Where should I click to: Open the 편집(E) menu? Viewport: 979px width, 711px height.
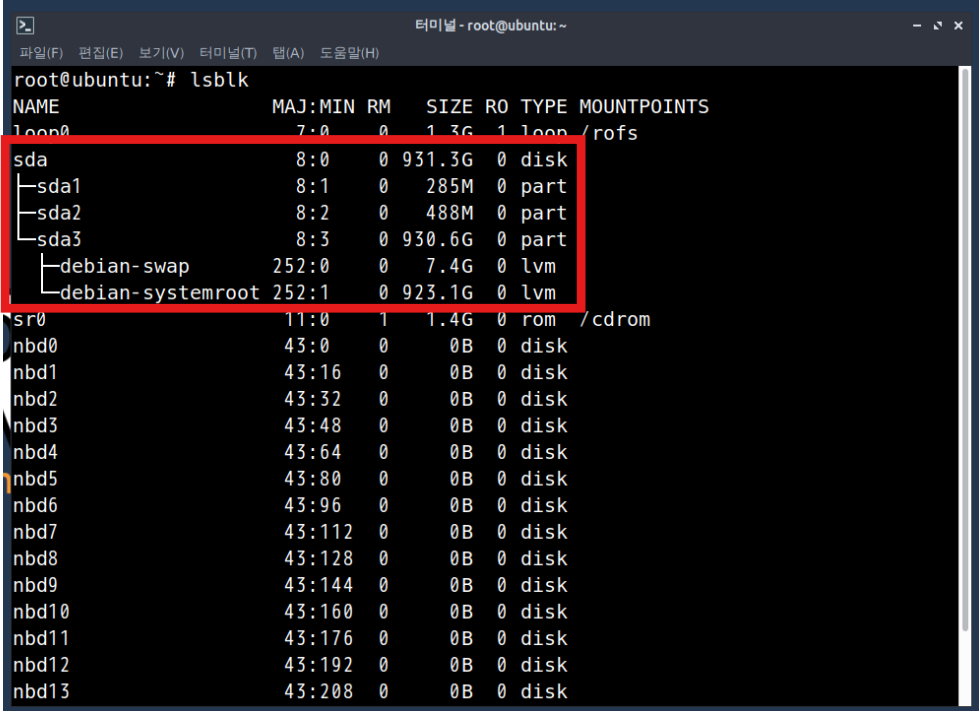pyautogui.click(x=101, y=53)
